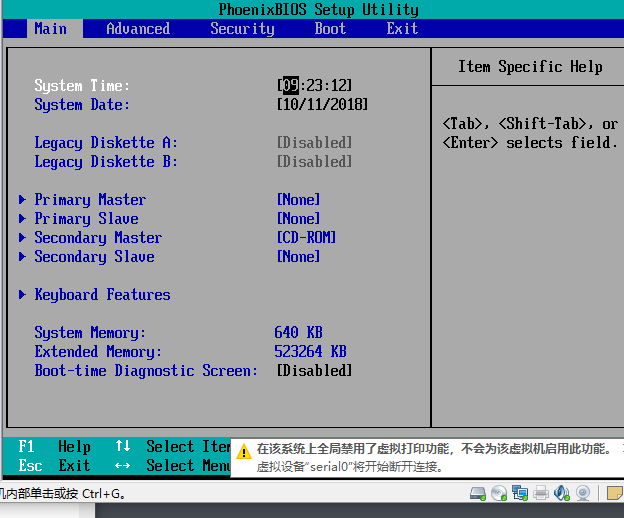
Task: Select Legacy Diskette A Disabled value
Action: [314, 142]
